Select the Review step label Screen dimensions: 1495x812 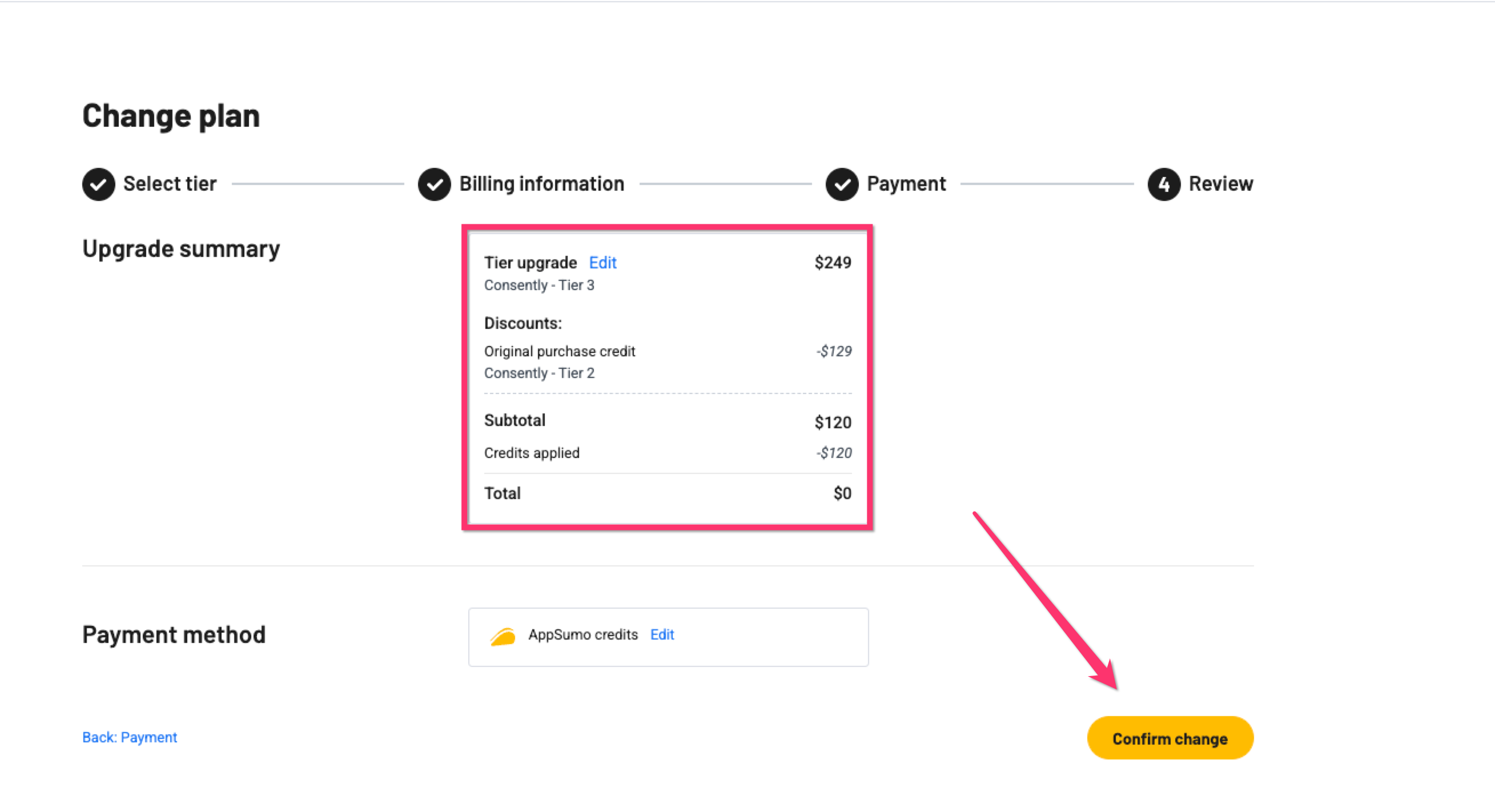1220,184
